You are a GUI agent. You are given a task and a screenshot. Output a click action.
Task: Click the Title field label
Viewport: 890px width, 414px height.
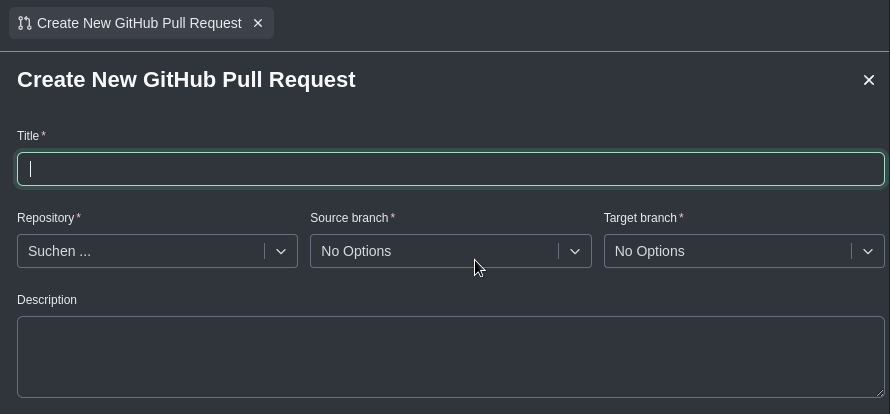coord(28,136)
